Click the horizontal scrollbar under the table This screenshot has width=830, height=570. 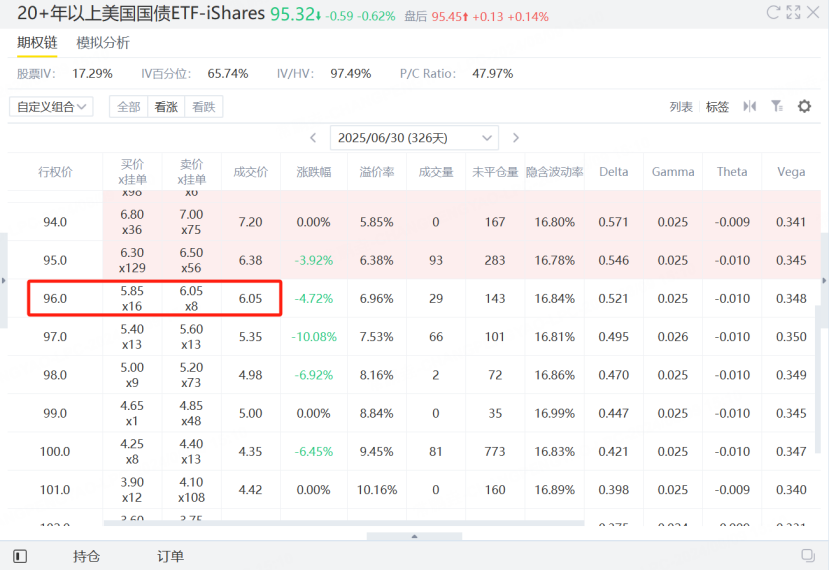(344, 523)
